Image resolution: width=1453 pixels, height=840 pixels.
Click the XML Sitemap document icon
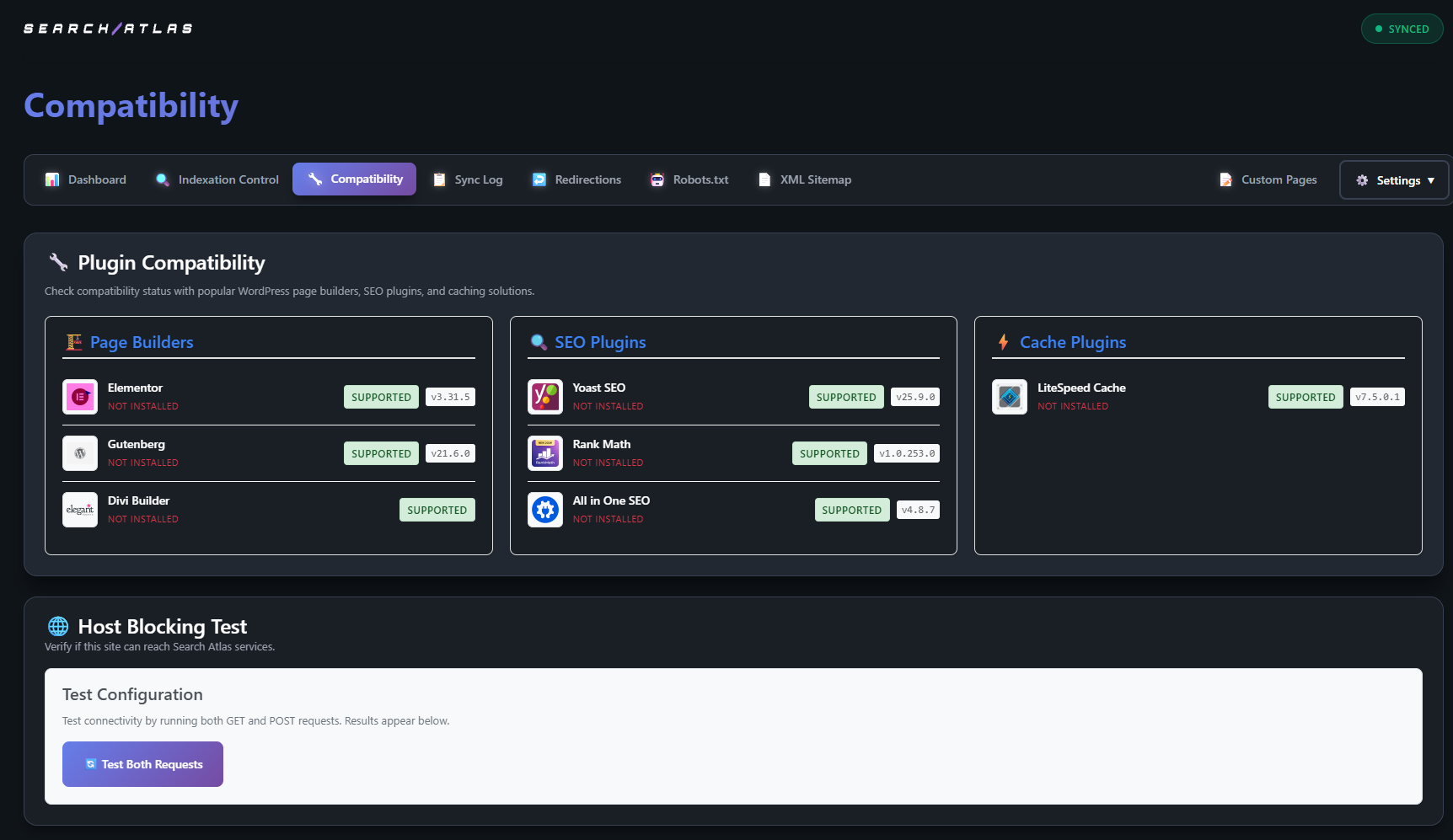click(x=764, y=179)
